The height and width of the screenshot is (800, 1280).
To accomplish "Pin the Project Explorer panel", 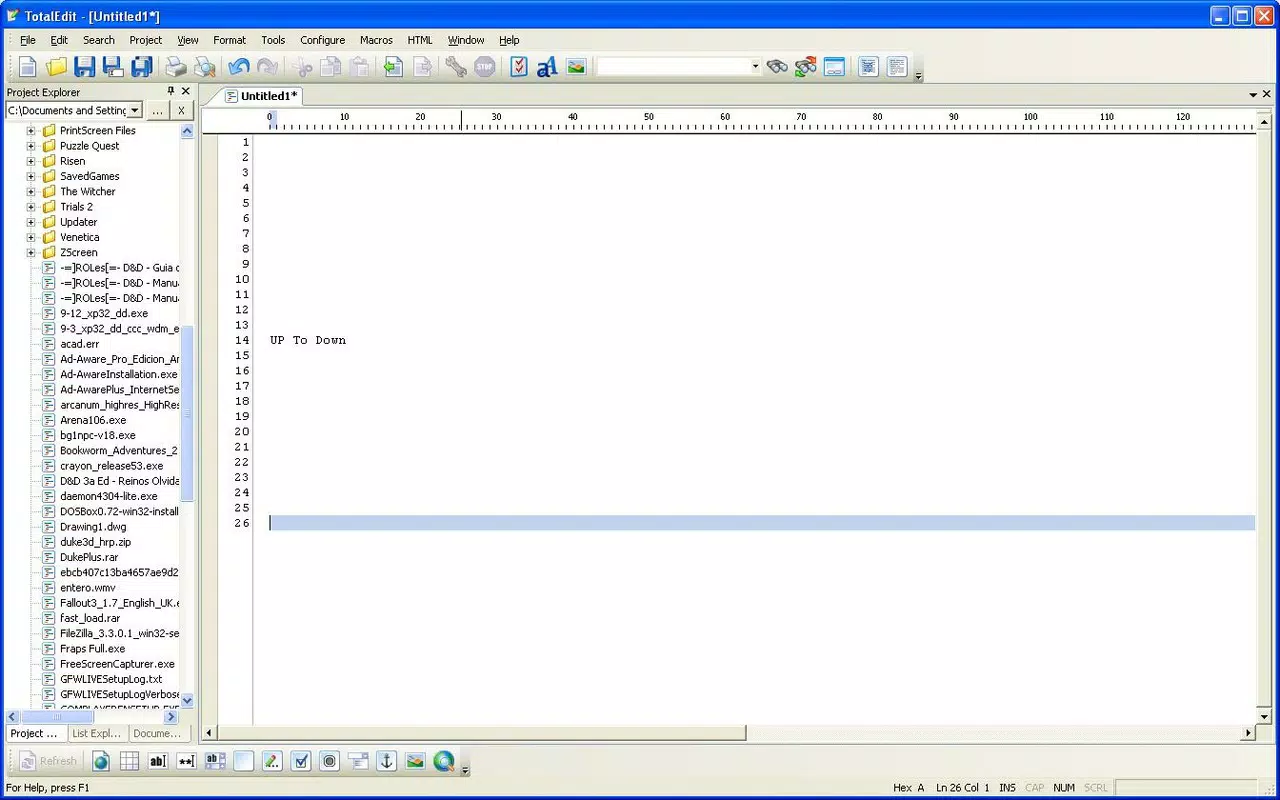I will point(171,92).
